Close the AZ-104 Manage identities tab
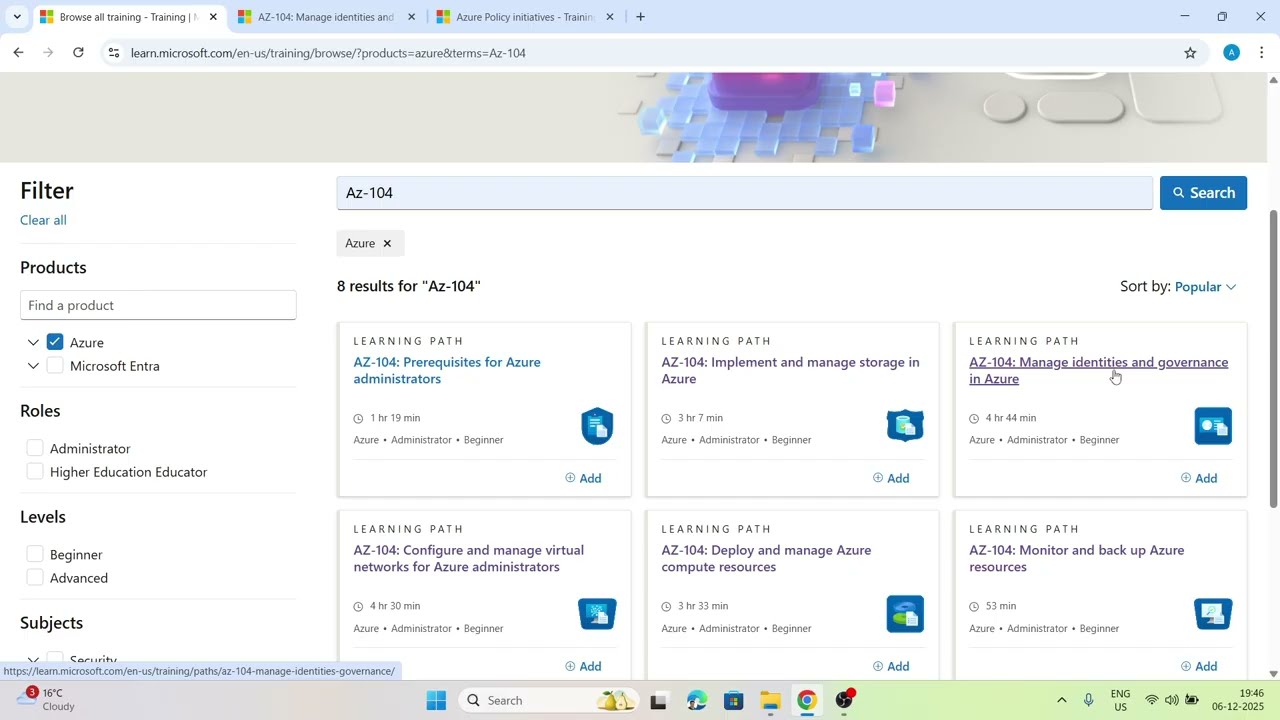 [411, 17]
